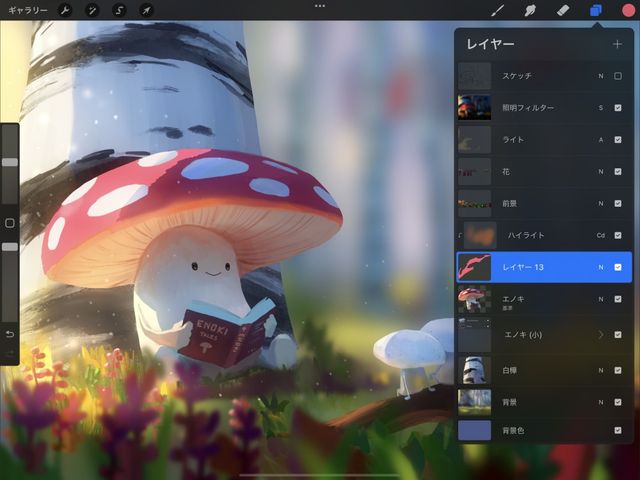Select the ハイライト layer thumbnail

[480, 235]
